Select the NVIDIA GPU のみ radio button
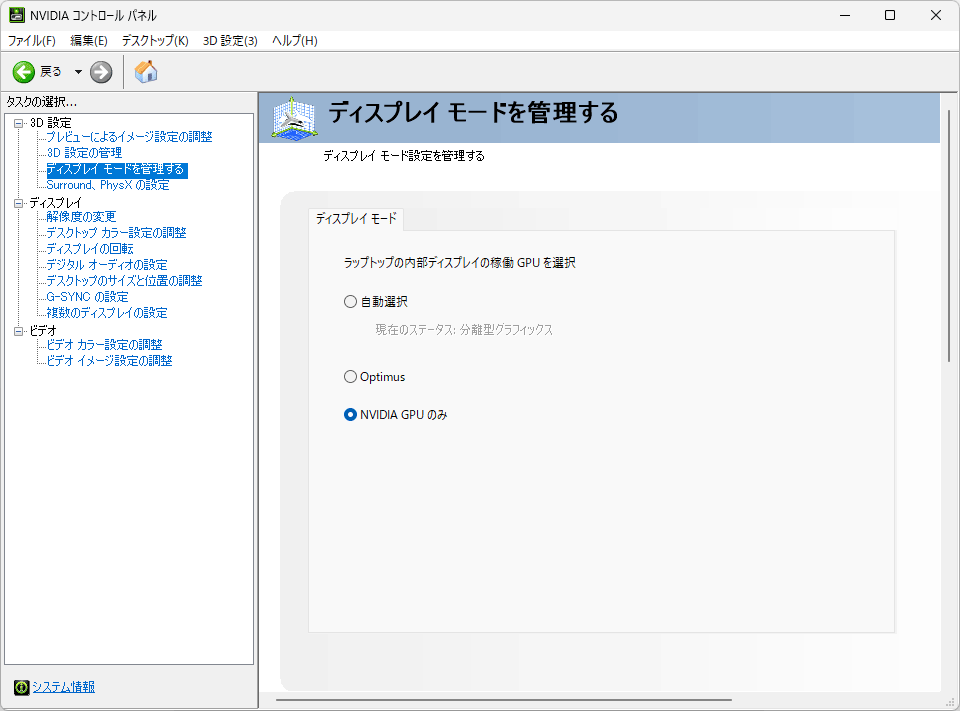The image size is (960, 711). point(350,415)
